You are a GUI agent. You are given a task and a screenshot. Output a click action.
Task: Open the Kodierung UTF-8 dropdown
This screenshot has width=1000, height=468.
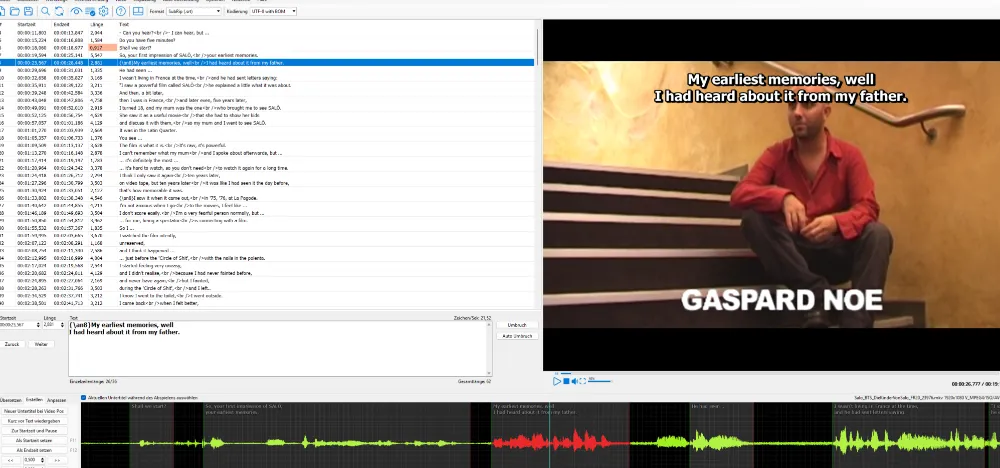tap(274, 11)
